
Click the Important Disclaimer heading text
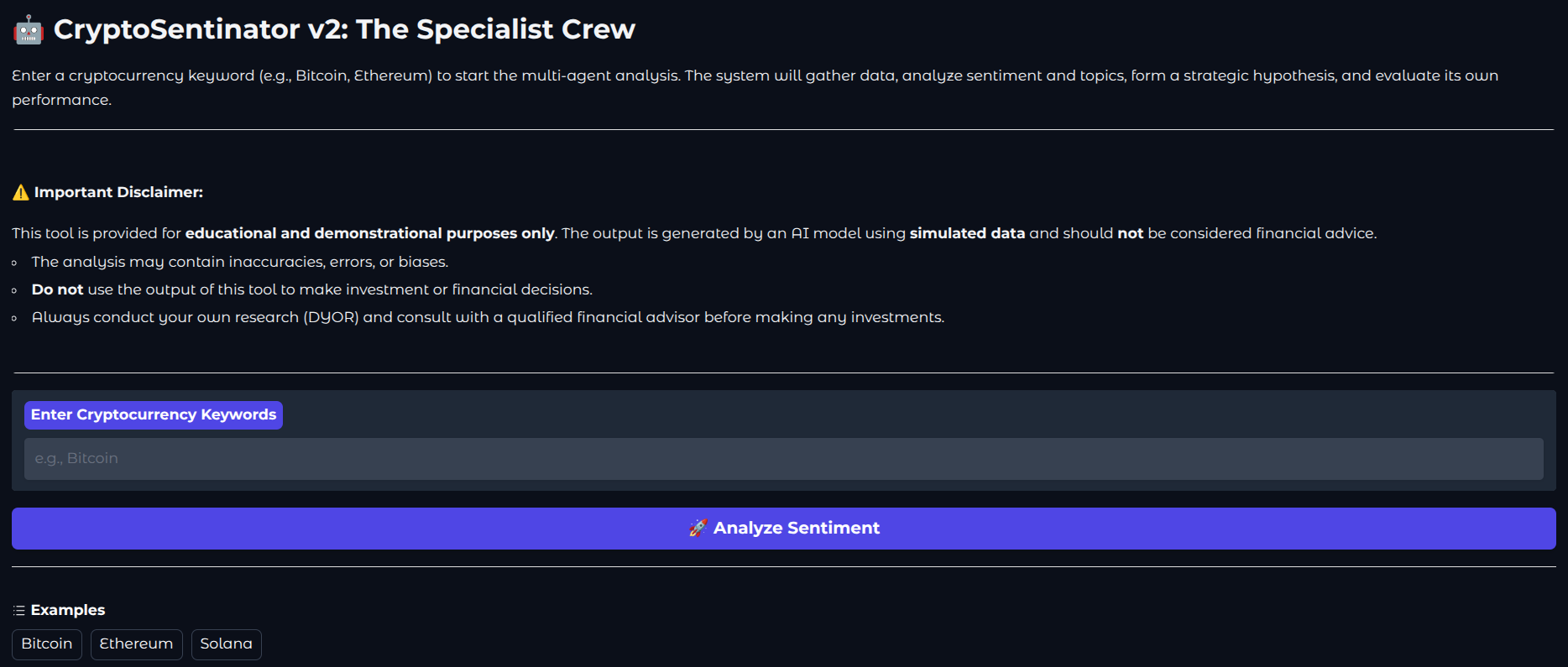(118, 193)
